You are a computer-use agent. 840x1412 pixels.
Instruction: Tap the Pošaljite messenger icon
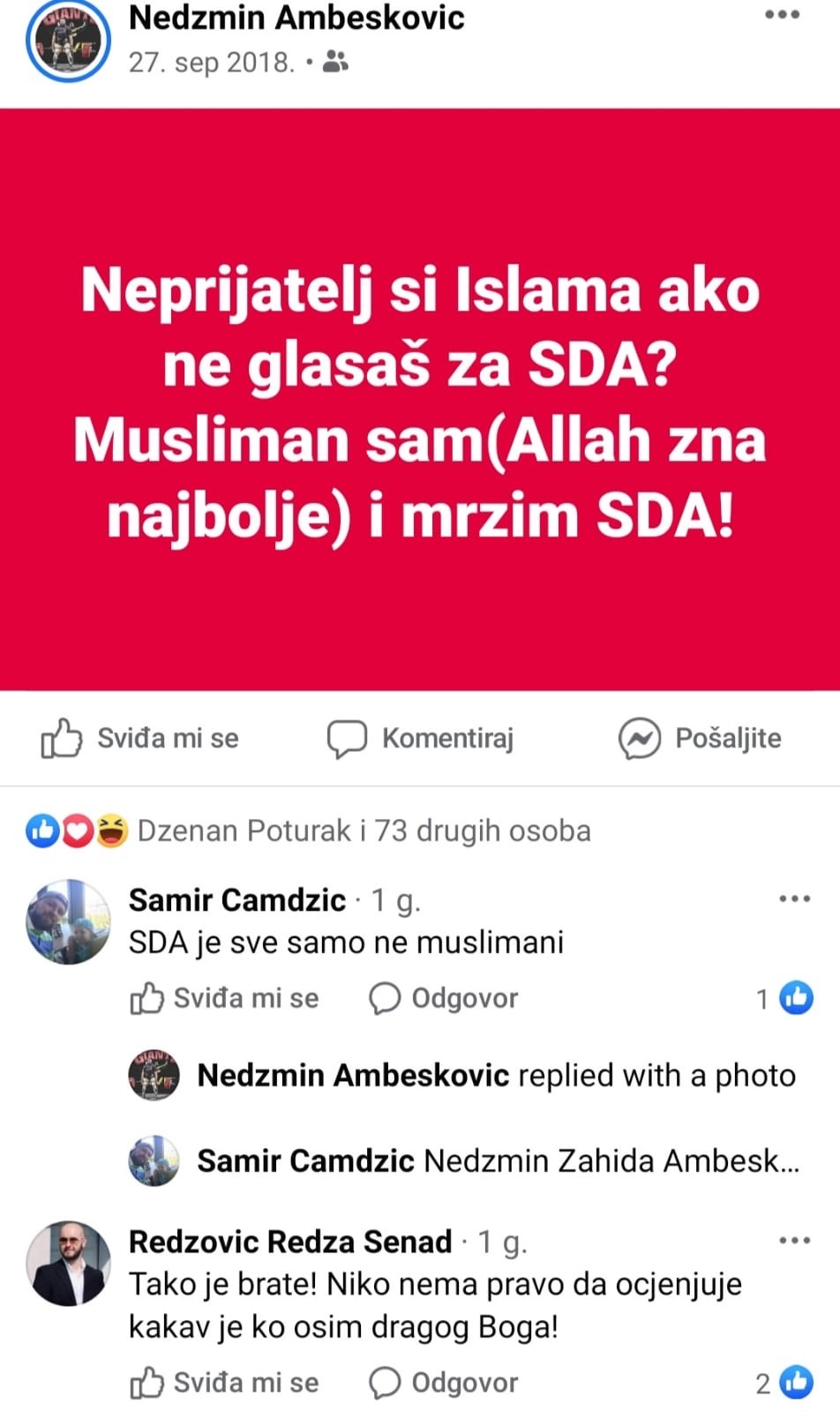[x=639, y=739]
